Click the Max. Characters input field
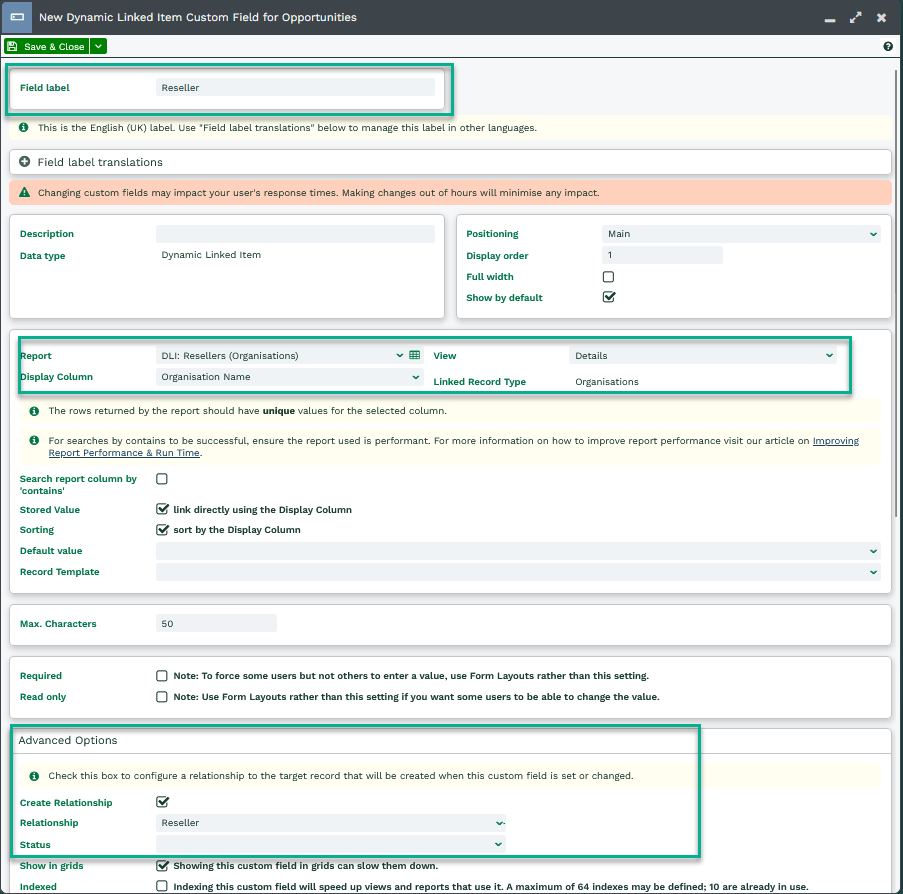Image resolution: width=903 pixels, height=894 pixels. (216, 624)
